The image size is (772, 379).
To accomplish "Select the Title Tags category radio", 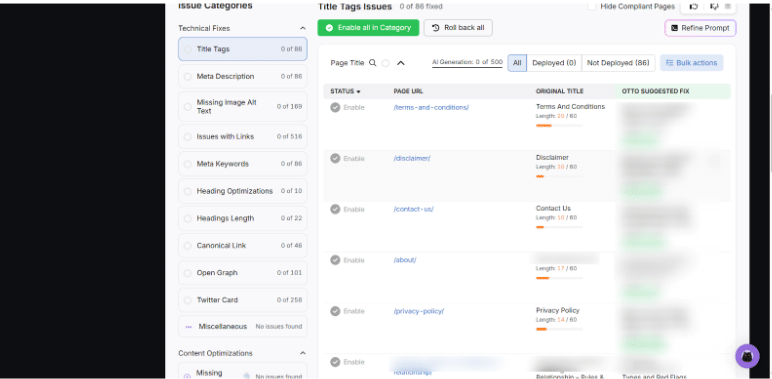I will tap(188, 49).
